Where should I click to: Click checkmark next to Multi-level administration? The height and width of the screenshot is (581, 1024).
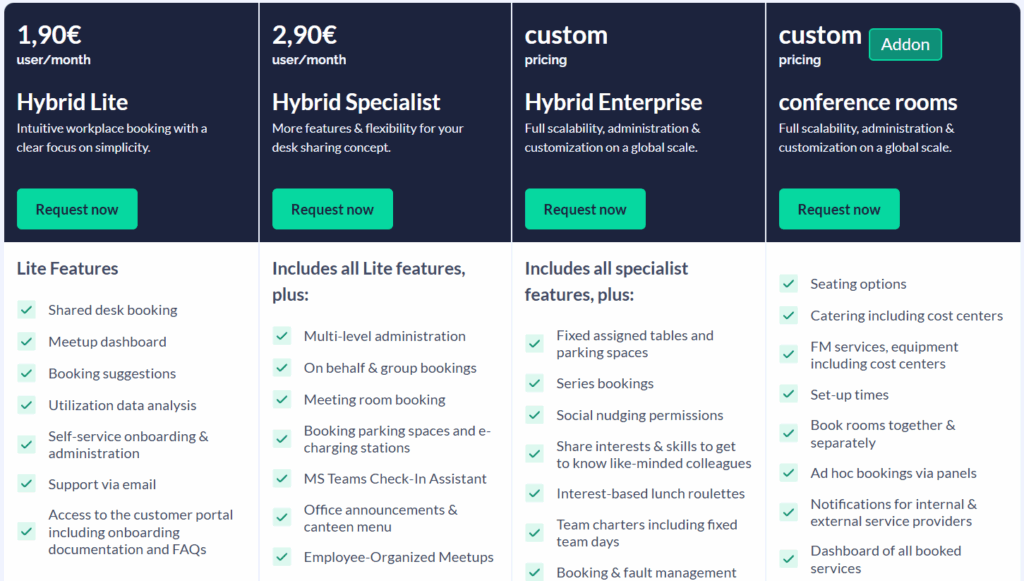(282, 336)
